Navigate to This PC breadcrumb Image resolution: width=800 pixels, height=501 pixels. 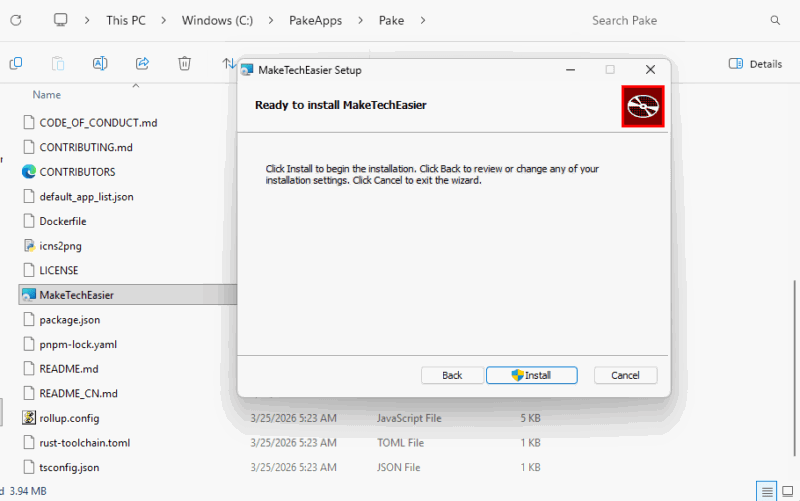(x=126, y=20)
